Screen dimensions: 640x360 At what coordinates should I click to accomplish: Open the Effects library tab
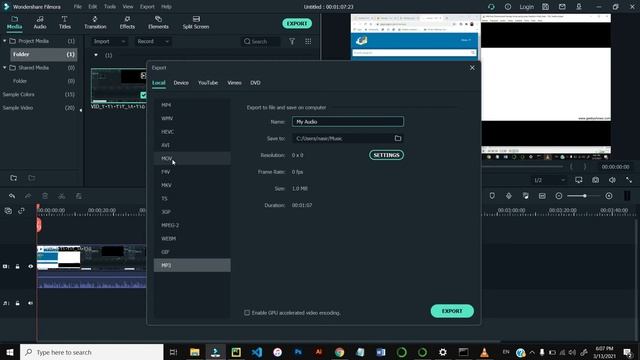click(x=127, y=22)
